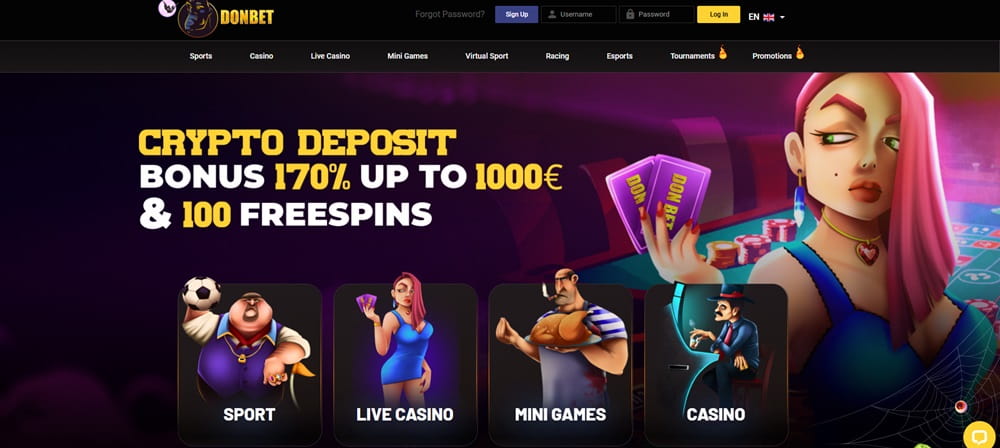
Task: Follow the Forgot Password link
Action: [x=450, y=14]
